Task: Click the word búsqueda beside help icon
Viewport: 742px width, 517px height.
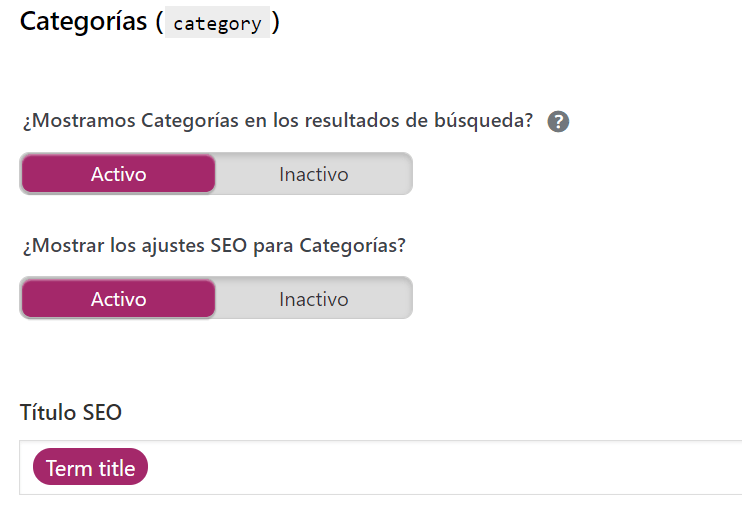Action: pos(483,121)
